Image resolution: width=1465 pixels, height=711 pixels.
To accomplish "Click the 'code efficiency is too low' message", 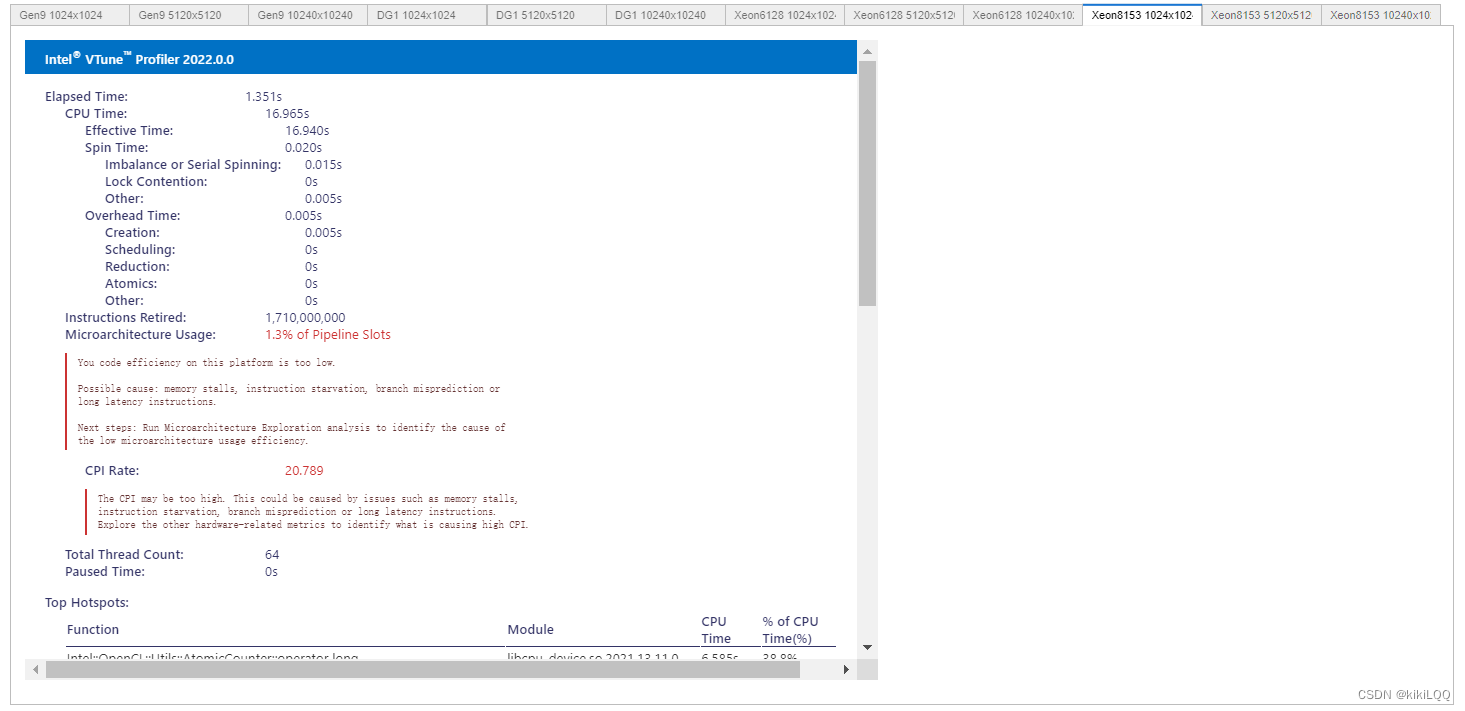I will [x=207, y=363].
